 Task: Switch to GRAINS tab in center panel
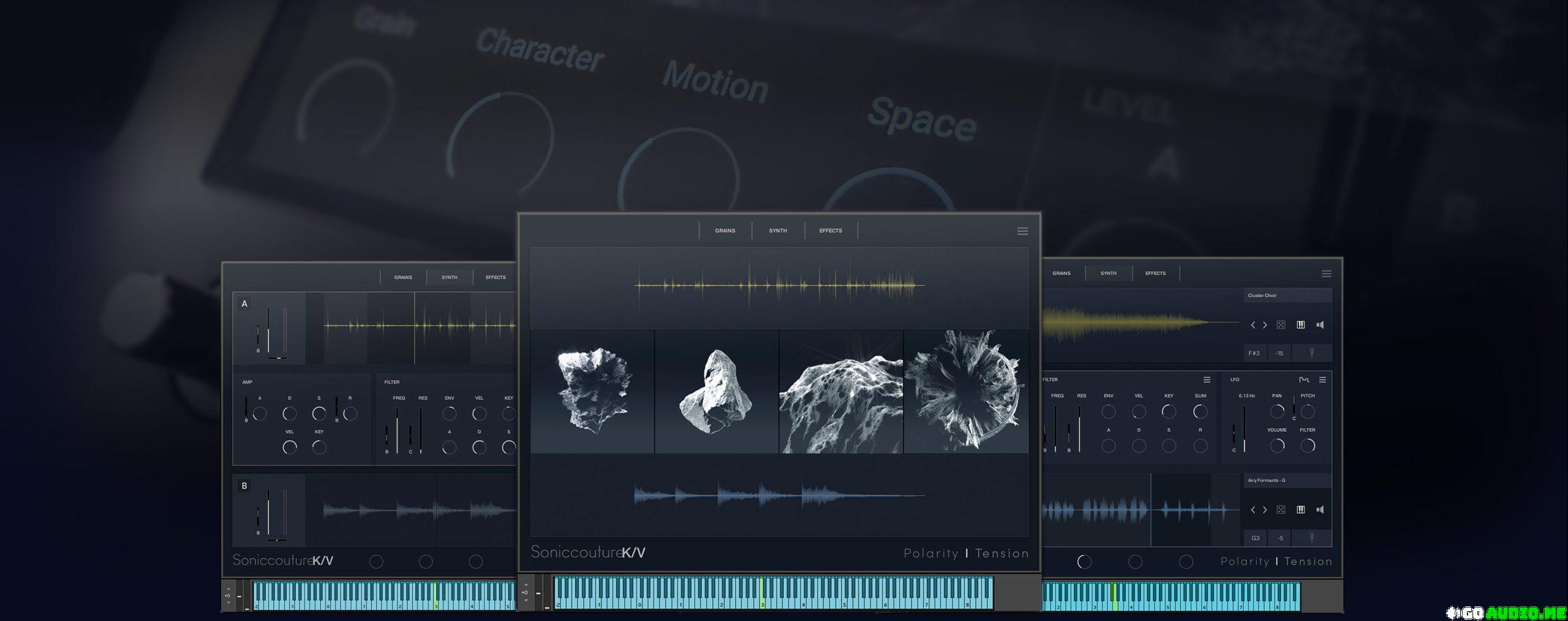pos(725,231)
